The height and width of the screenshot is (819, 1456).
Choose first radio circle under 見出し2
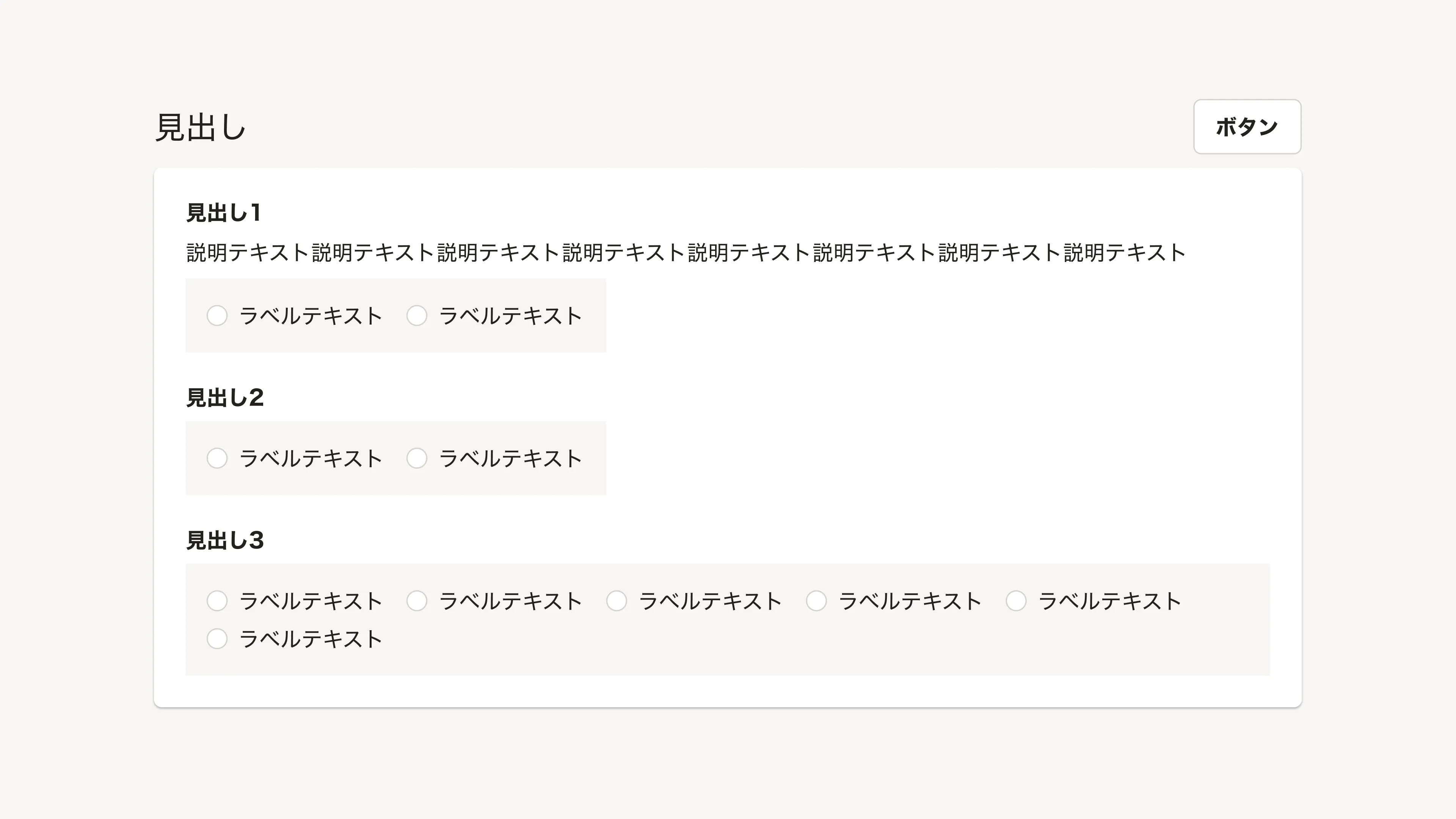tap(217, 458)
